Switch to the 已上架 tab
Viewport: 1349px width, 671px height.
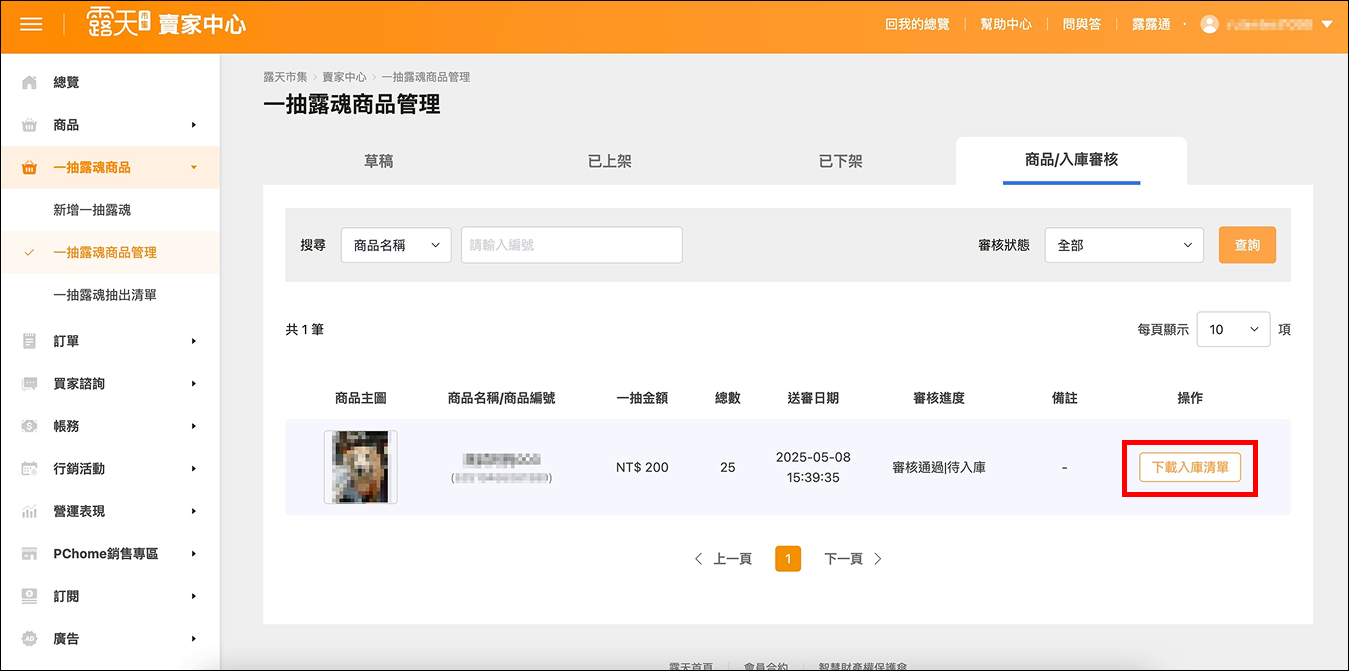[609, 161]
